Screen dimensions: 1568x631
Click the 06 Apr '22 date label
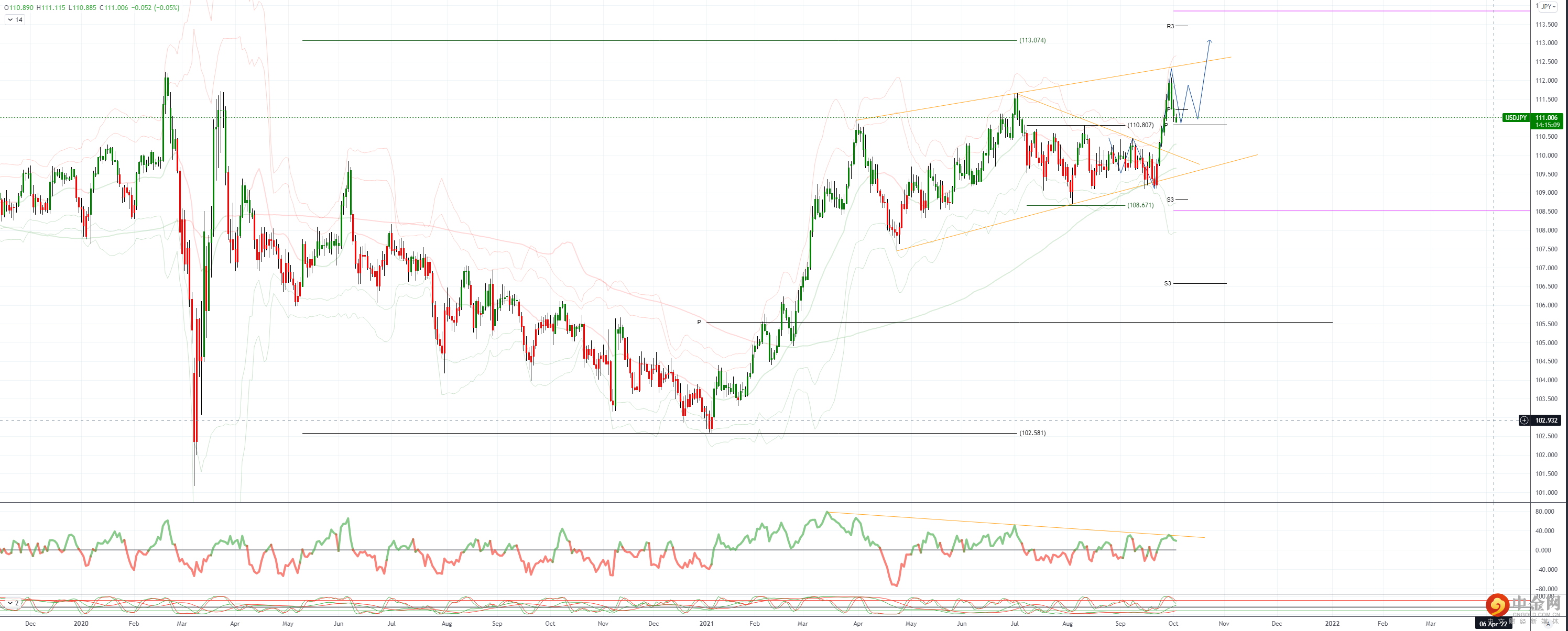[1493, 624]
